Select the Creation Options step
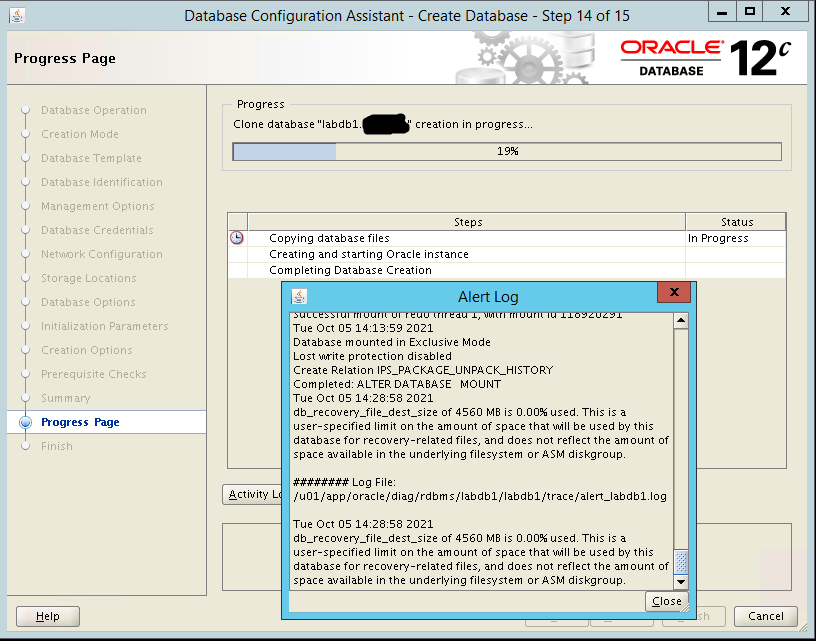This screenshot has width=816, height=641. (x=86, y=350)
